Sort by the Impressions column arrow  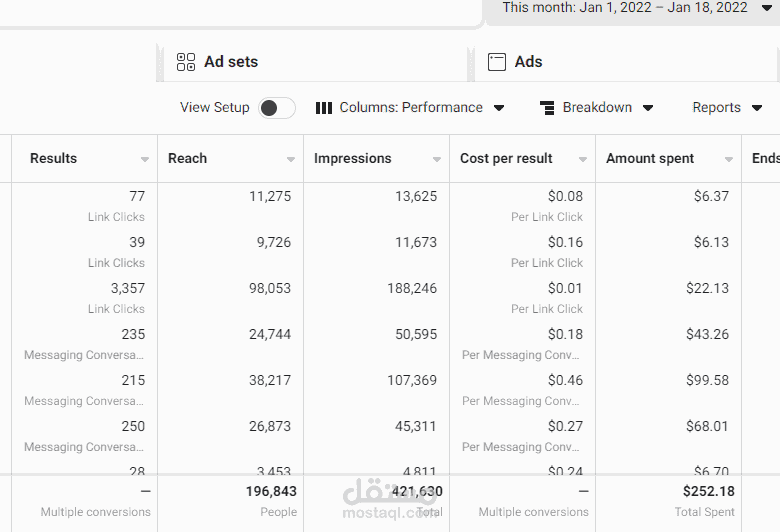point(437,160)
